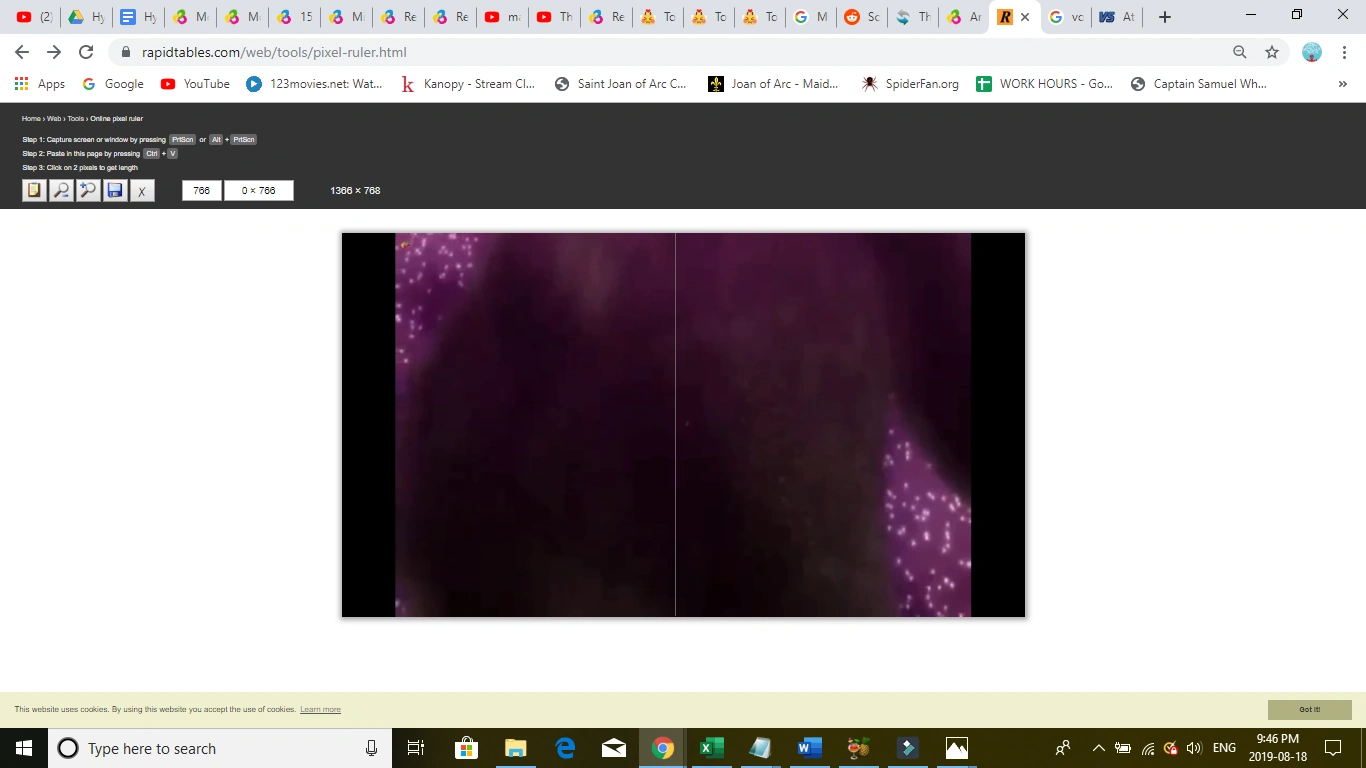Open the Chrome profile avatar

(1312, 52)
